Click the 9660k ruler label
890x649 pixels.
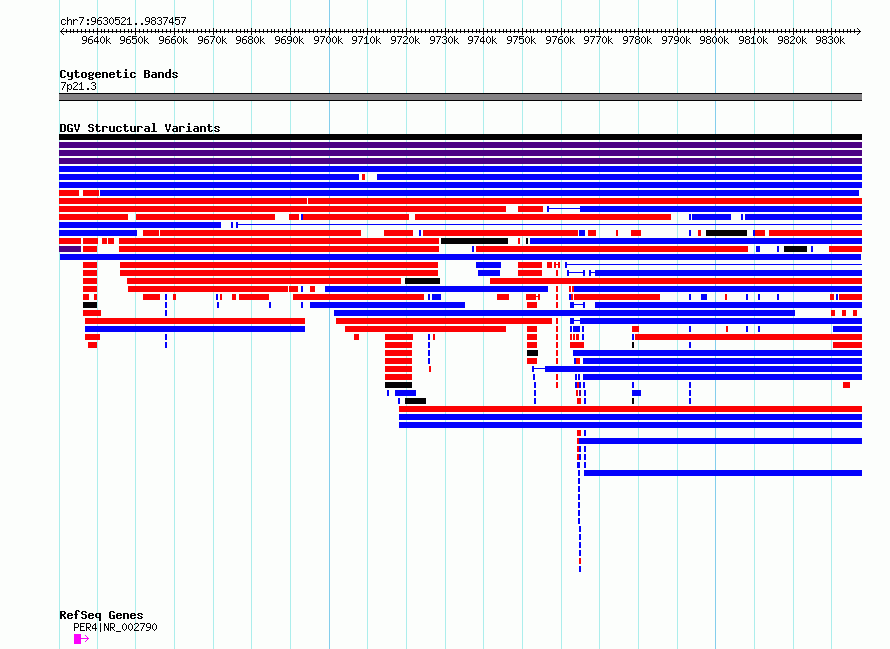pos(173,40)
